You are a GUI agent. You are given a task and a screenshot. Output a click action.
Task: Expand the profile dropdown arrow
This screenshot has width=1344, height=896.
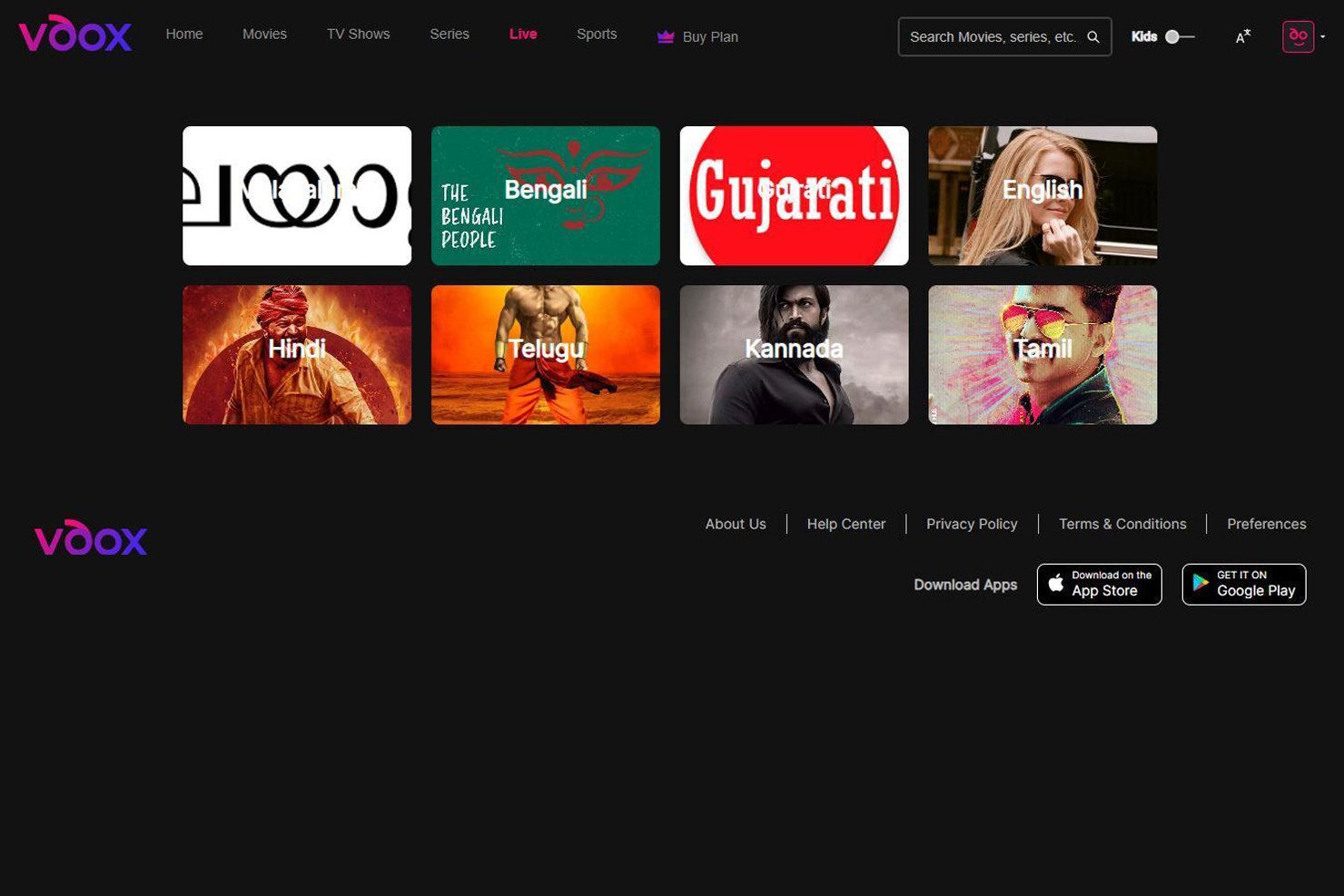pos(1322,37)
